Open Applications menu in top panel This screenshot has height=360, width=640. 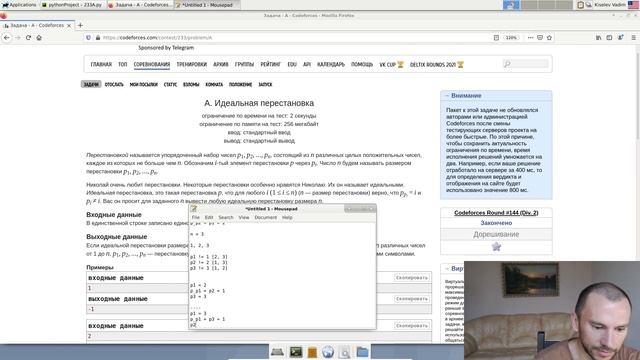click(19, 5)
